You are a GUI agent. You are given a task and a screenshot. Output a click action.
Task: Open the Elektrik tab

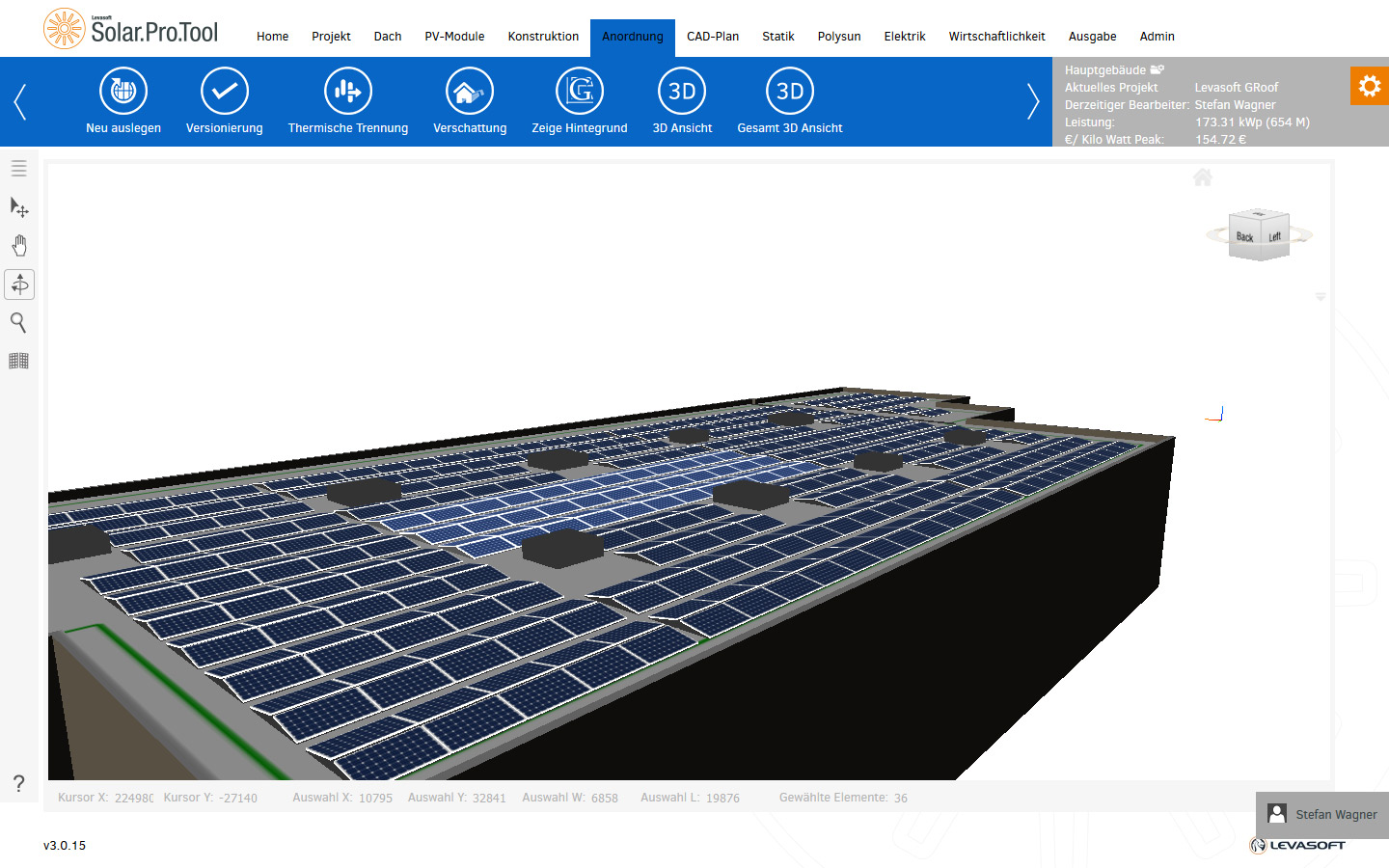pyautogui.click(x=905, y=37)
